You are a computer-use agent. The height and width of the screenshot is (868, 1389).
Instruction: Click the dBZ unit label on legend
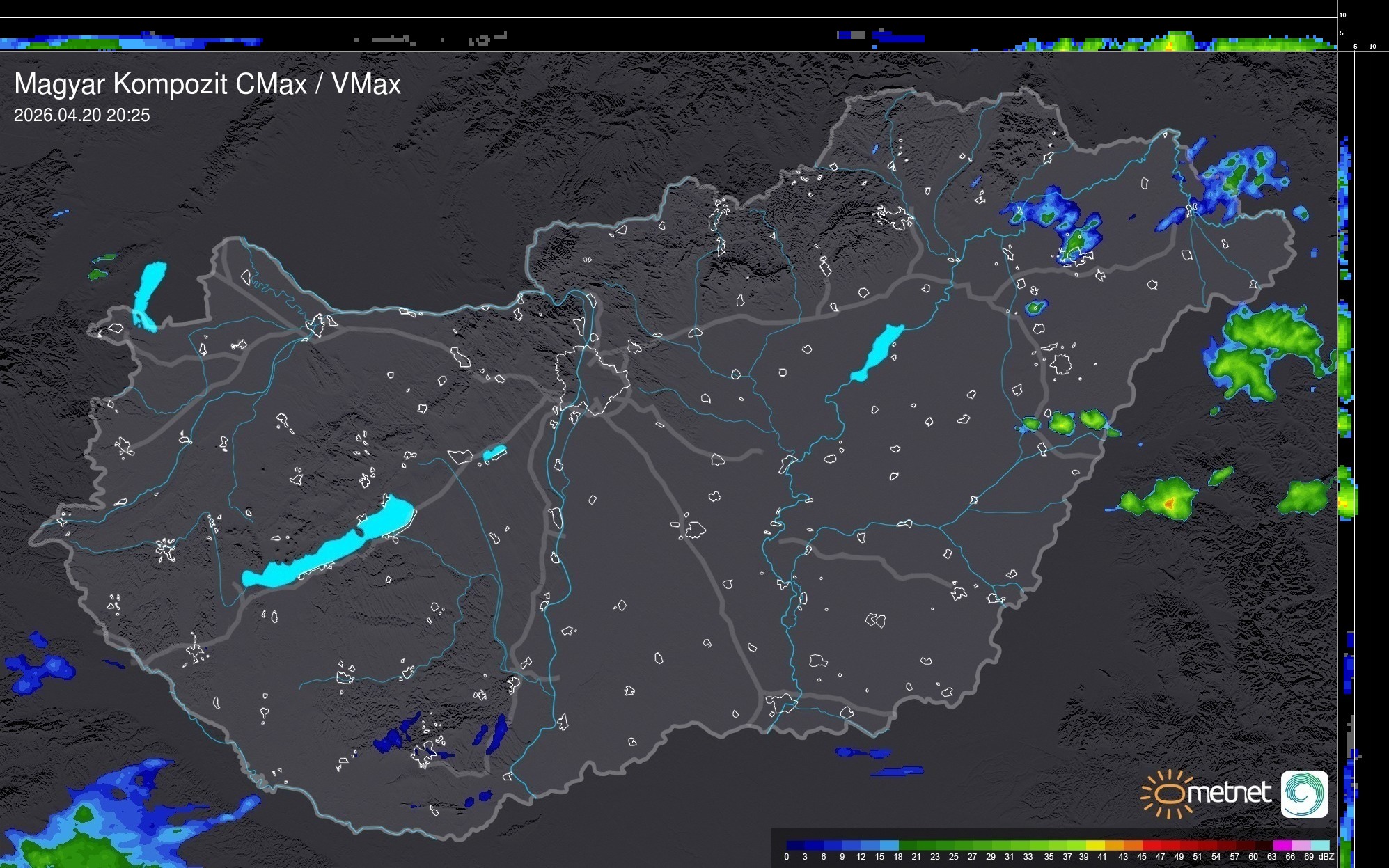(x=1326, y=857)
